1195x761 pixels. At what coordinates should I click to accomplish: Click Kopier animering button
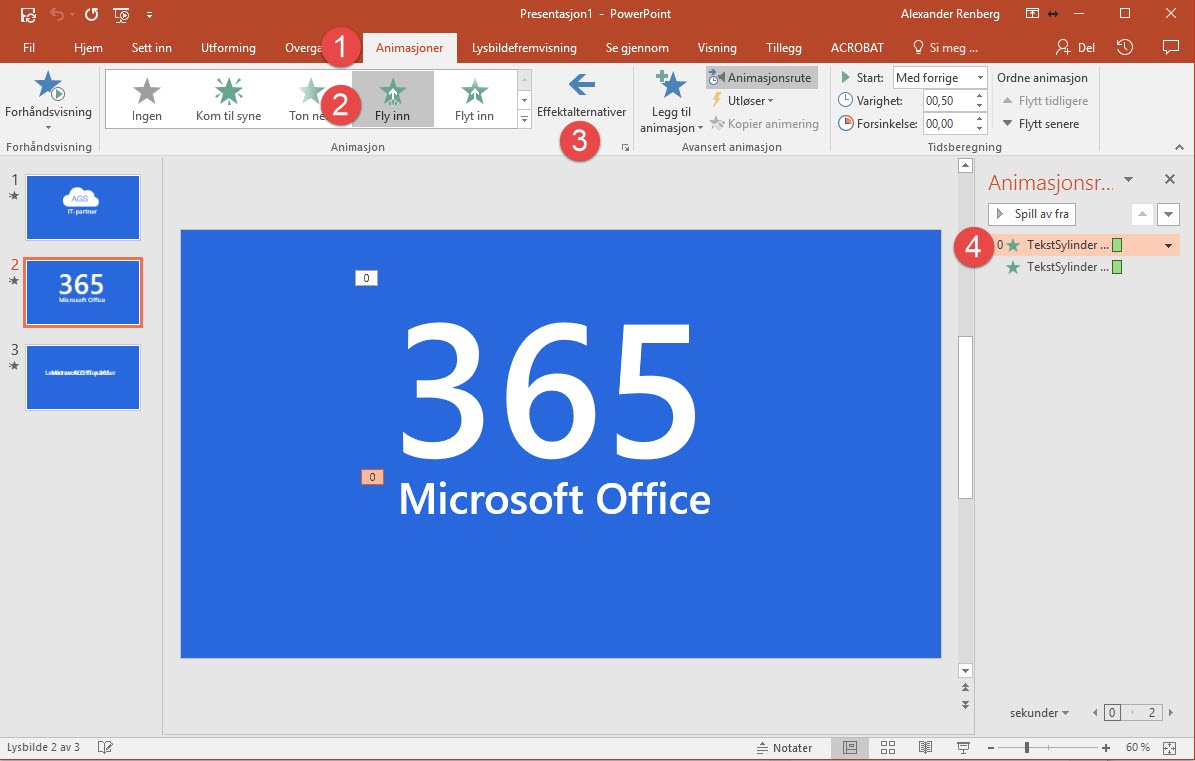click(x=764, y=123)
